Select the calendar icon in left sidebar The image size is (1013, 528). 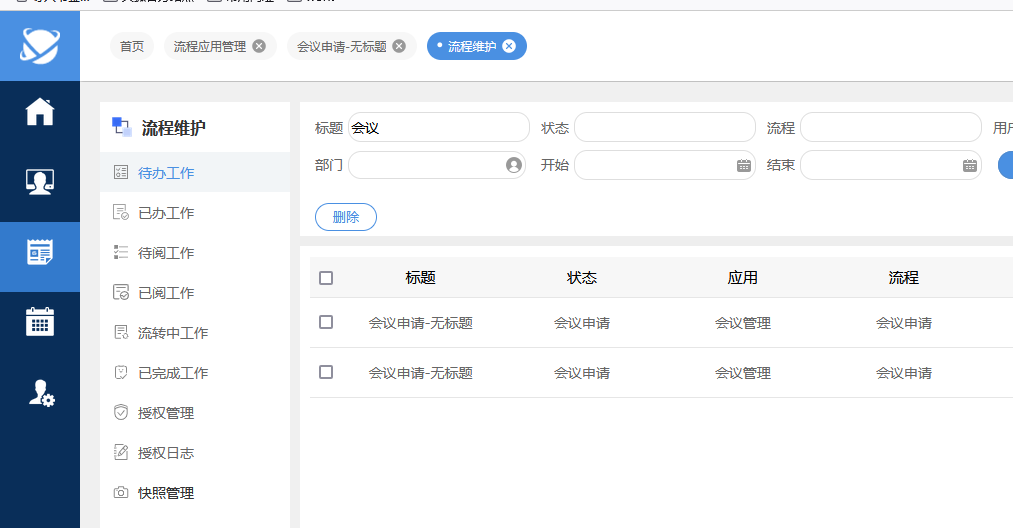pyautogui.click(x=40, y=322)
